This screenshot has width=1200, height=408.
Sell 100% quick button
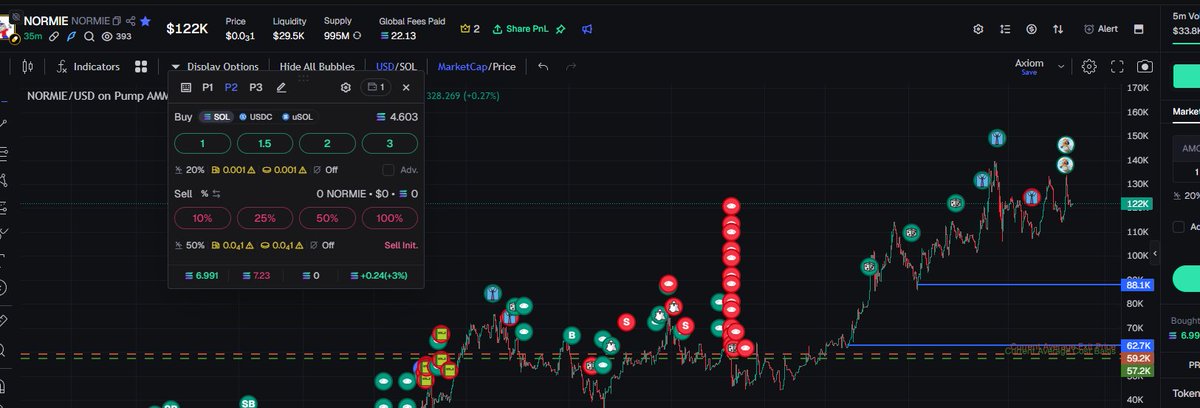click(x=389, y=218)
